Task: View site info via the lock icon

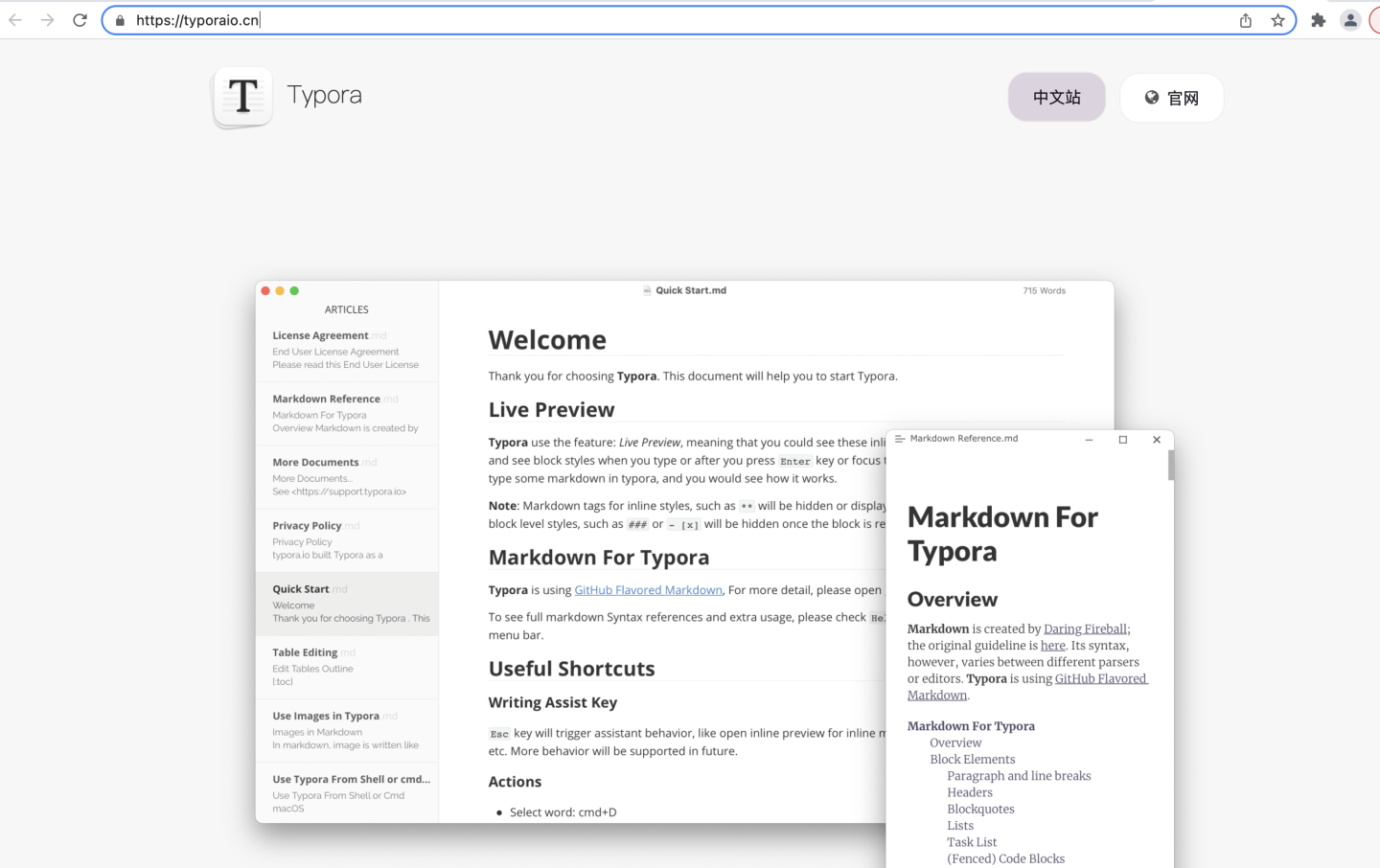Action: (x=120, y=20)
